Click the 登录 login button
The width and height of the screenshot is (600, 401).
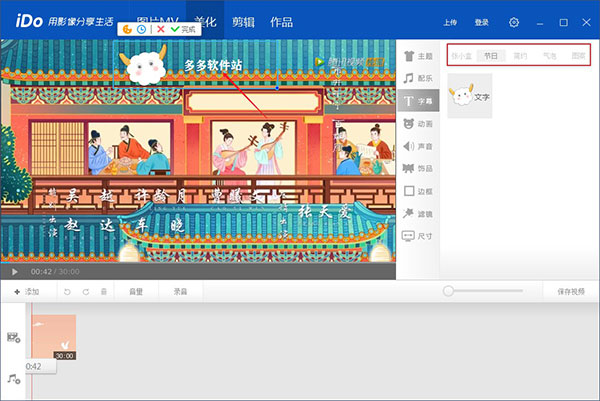(482, 23)
